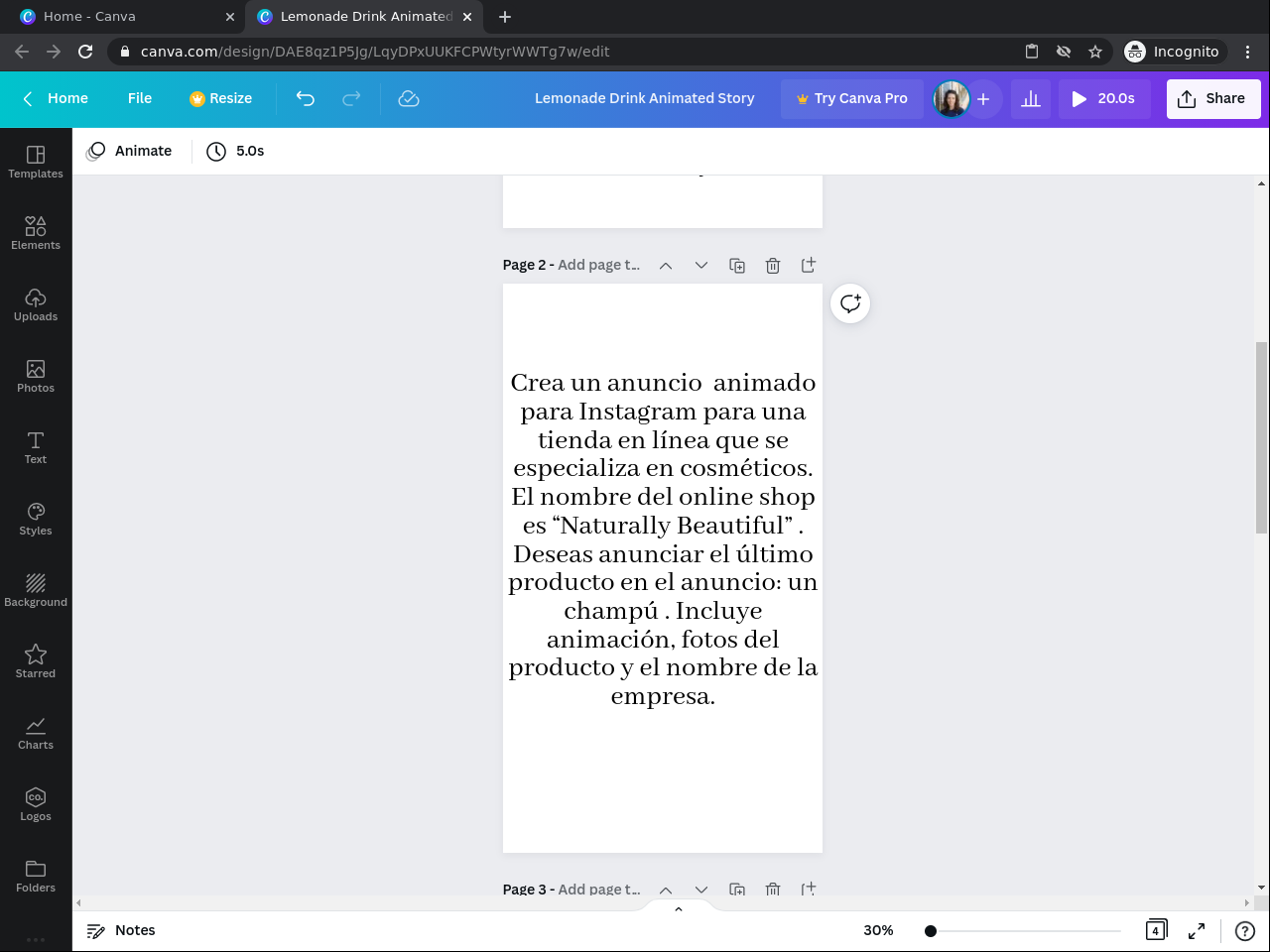The width and height of the screenshot is (1270, 952).
Task: Open Animate options
Action: click(129, 151)
